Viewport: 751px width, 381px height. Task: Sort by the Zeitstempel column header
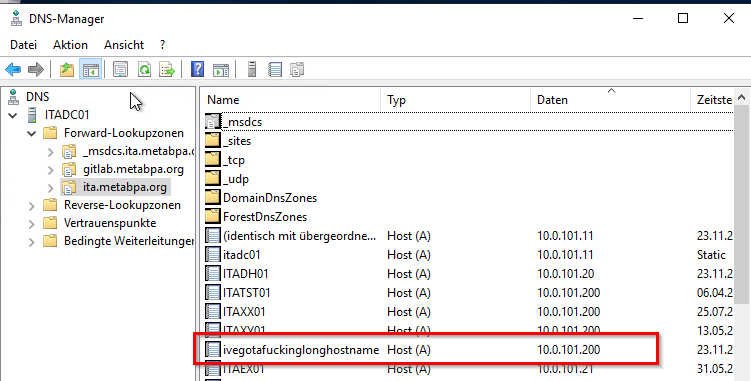712,100
